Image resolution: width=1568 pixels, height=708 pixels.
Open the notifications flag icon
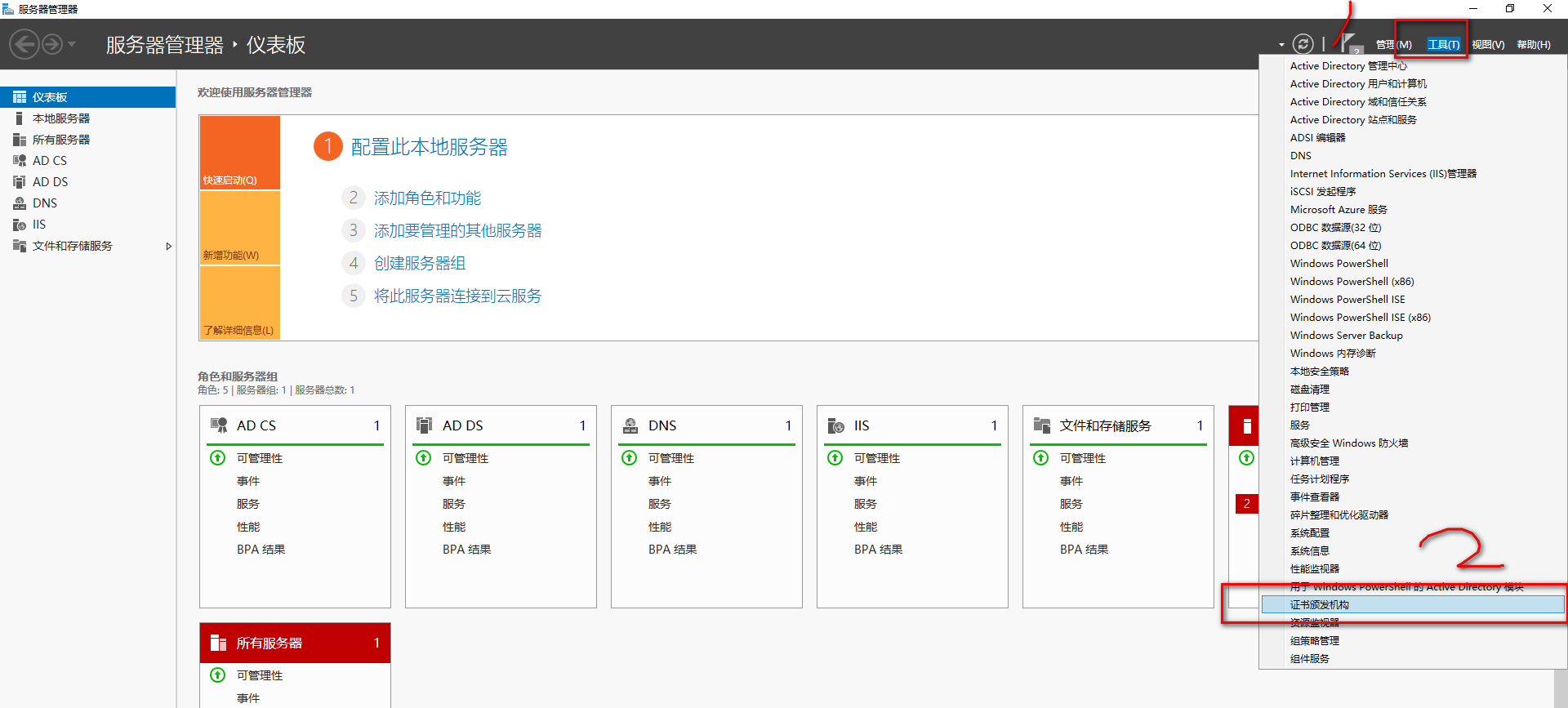(x=1351, y=43)
